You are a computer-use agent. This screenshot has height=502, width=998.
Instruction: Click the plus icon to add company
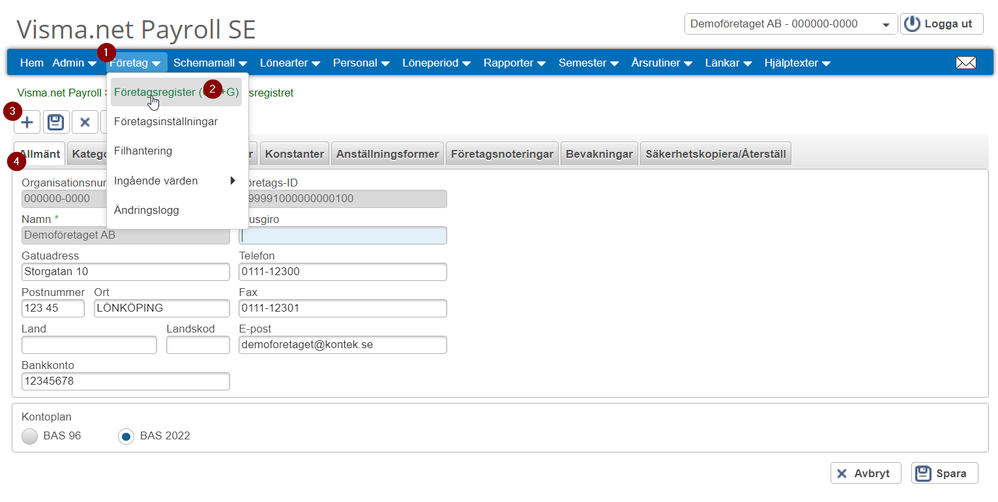coord(27,122)
